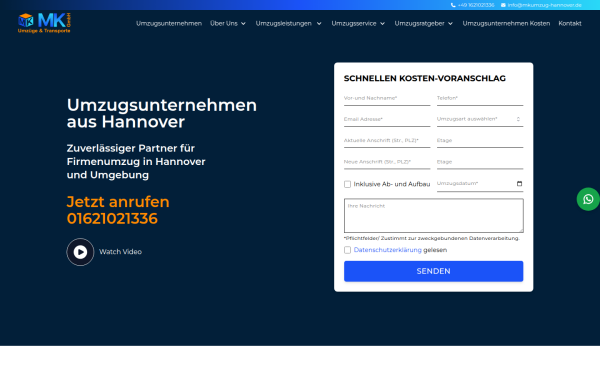Open the Datenschutzerklärung link
Viewport: 600px width, 375px height.
[388, 250]
